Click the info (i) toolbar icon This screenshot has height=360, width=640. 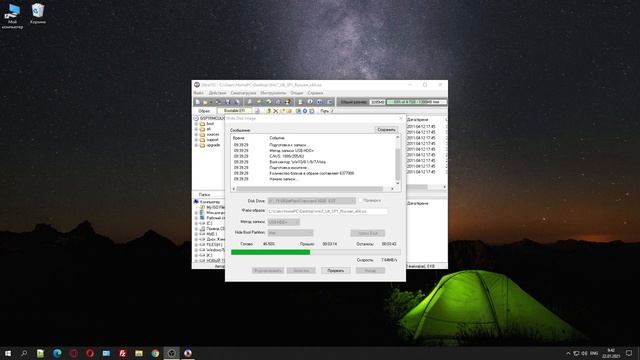[x=310, y=102]
